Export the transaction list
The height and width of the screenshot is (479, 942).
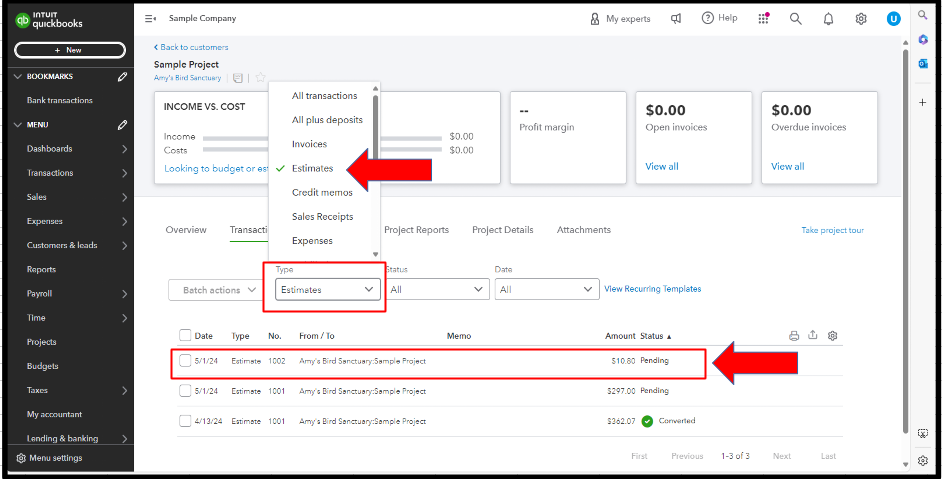813,335
